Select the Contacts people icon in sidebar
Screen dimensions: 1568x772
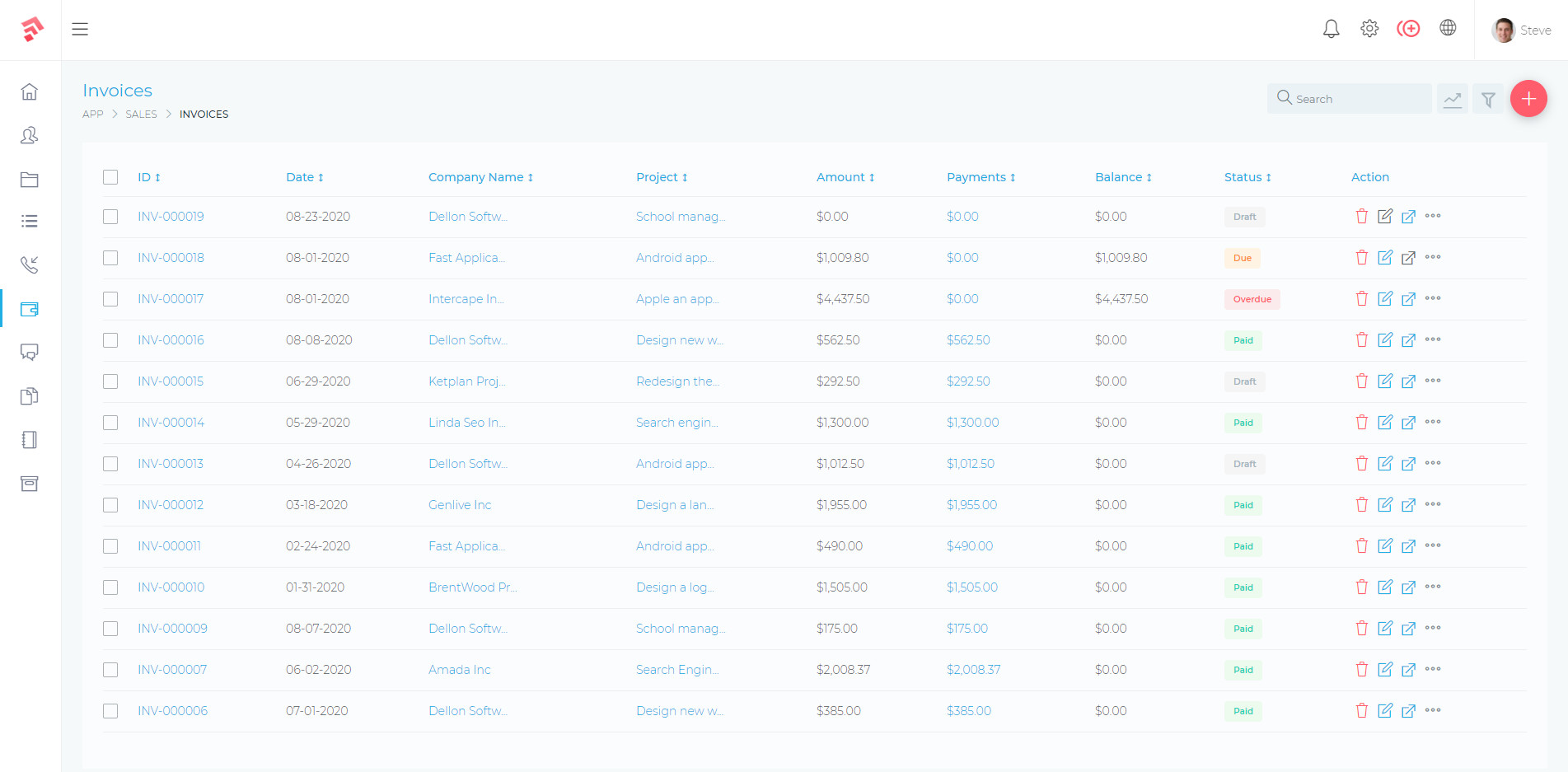point(30,135)
